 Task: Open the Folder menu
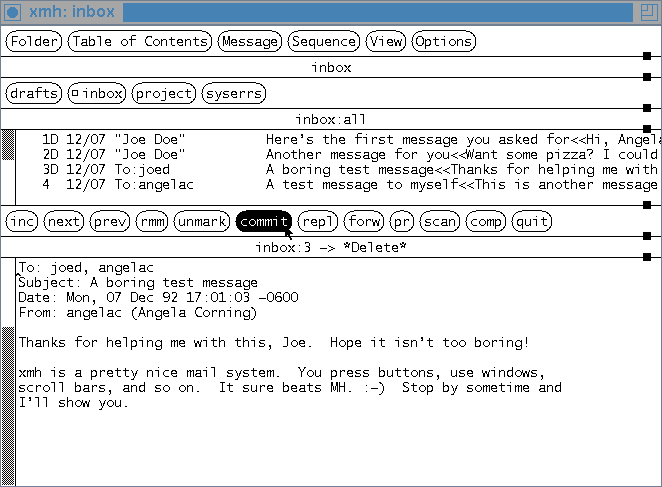[x=34, y=41]
